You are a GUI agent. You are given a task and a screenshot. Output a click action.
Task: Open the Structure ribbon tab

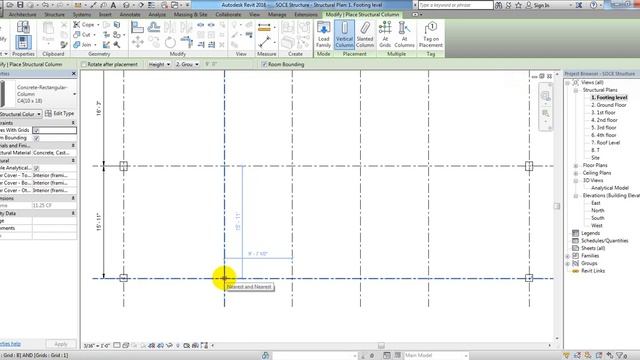54,14
